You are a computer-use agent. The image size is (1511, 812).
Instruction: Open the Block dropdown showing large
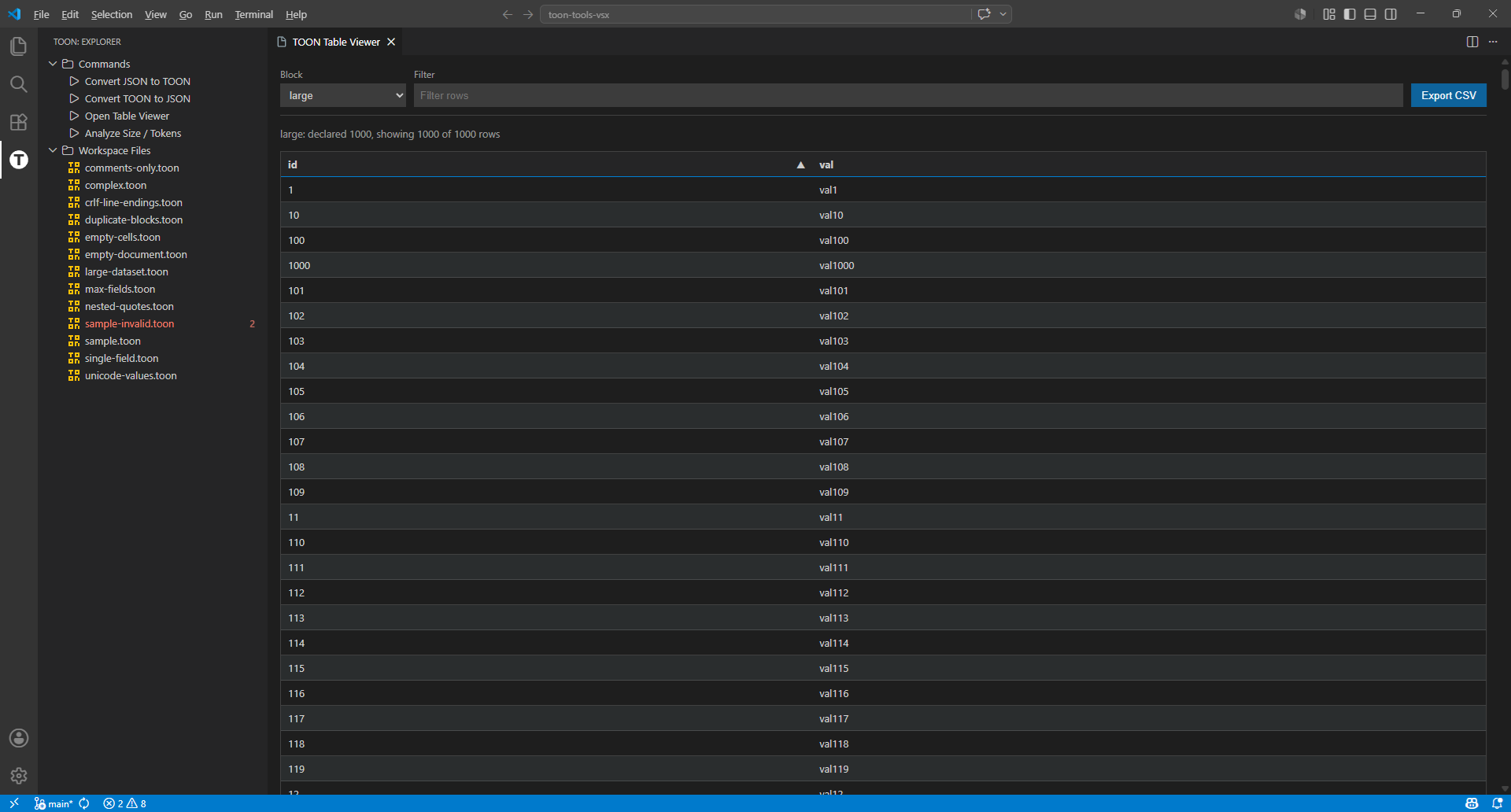click(343, 95)
